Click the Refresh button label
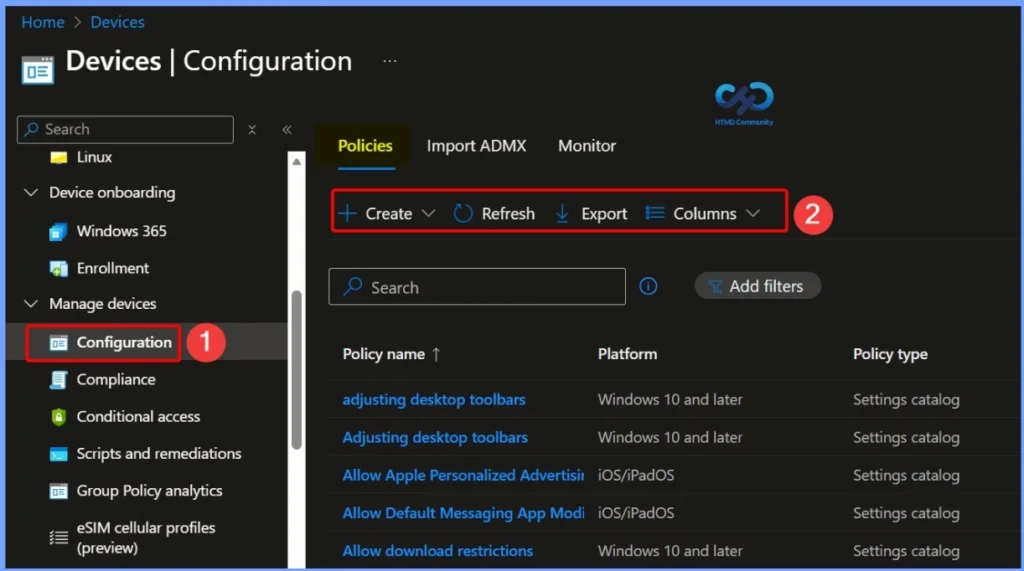This screenshot has width=1024, height=571. tap(508, 214)
